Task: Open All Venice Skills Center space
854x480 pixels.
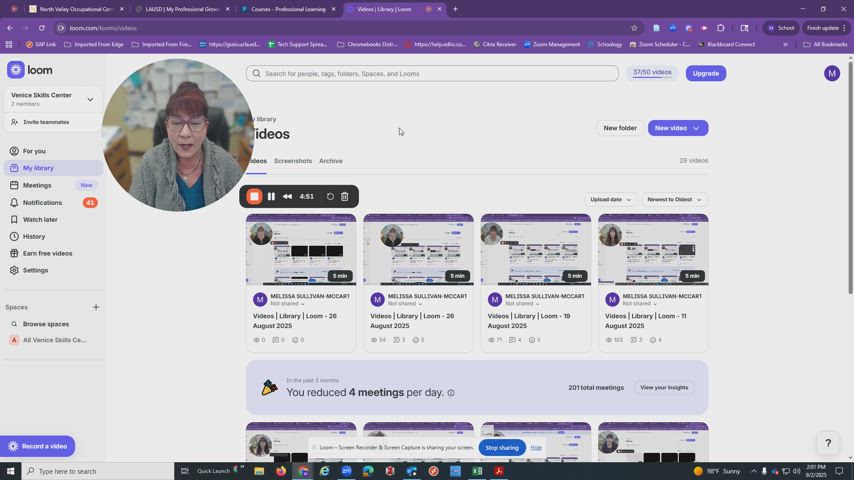Action: (x=53, y=340)
